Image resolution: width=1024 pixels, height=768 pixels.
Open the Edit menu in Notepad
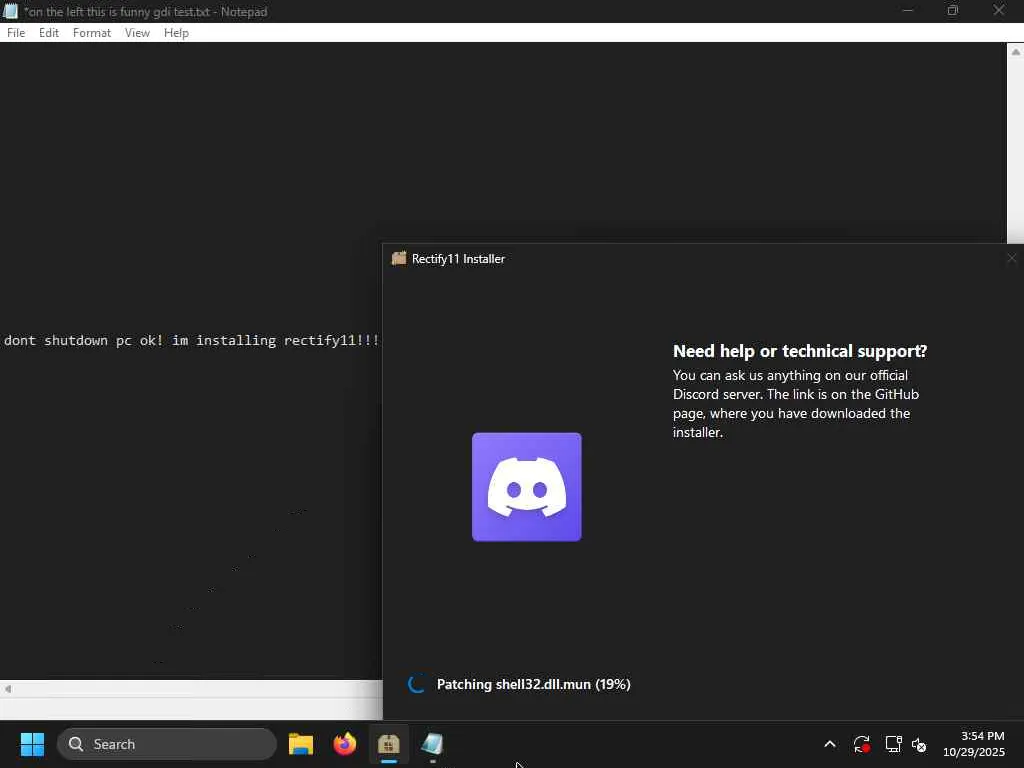pos(49,33)
